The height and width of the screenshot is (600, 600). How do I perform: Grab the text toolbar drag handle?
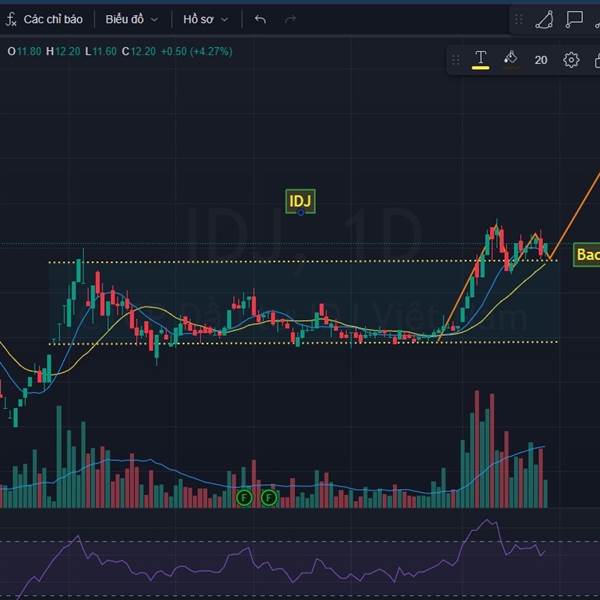point(455,60)
